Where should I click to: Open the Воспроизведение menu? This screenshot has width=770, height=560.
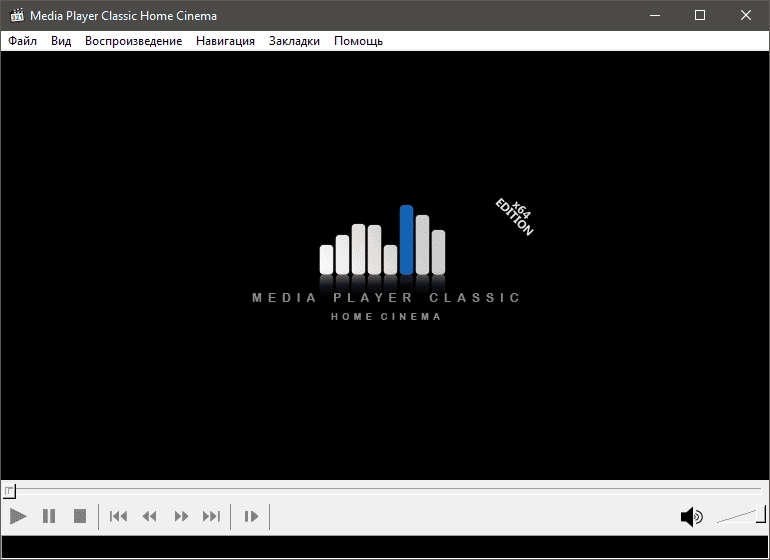tap(134, 41)
